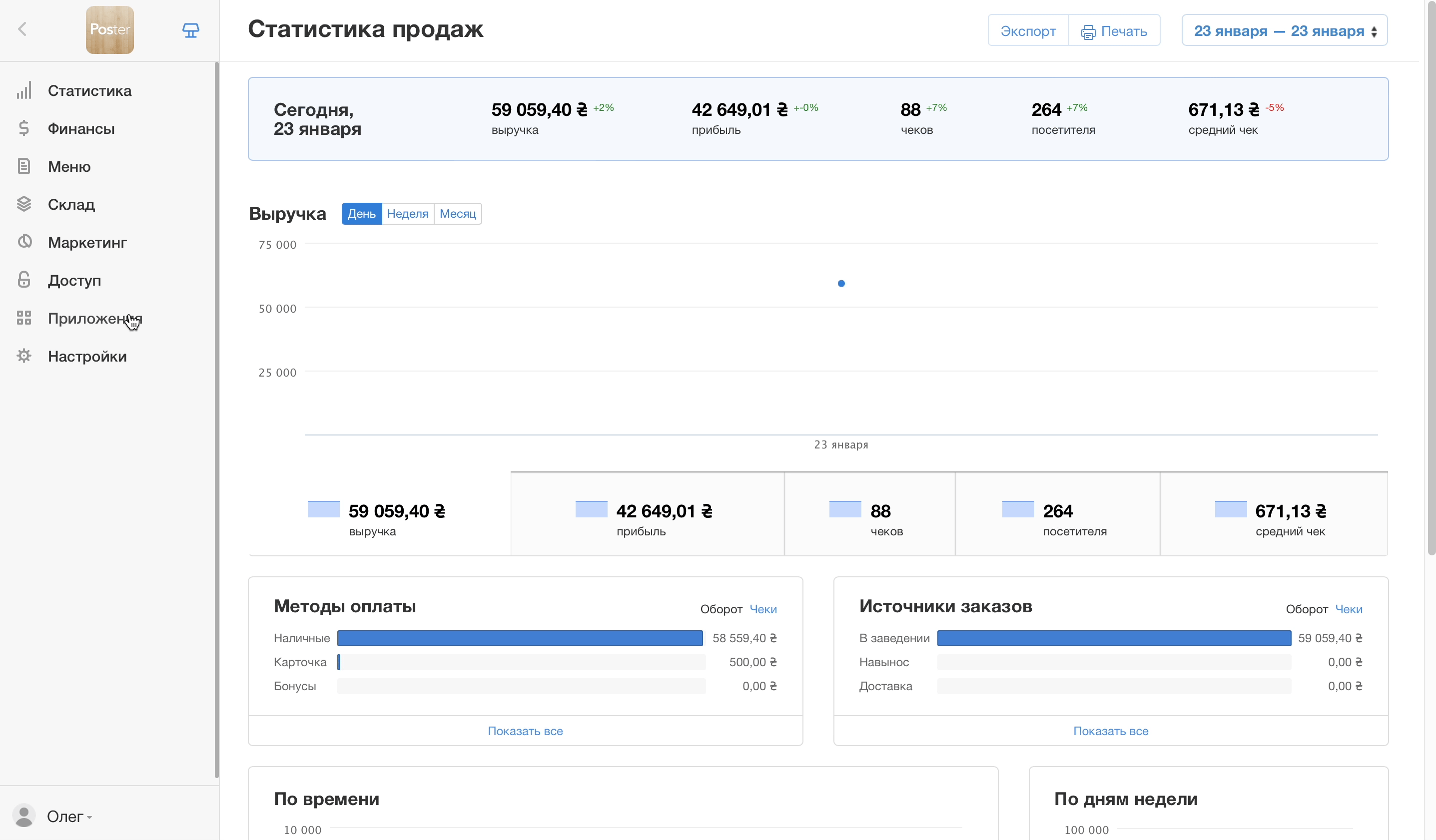1436x840 pixels.
Task: Click the revenue data point on chart
Action: [x=841, y=284]
